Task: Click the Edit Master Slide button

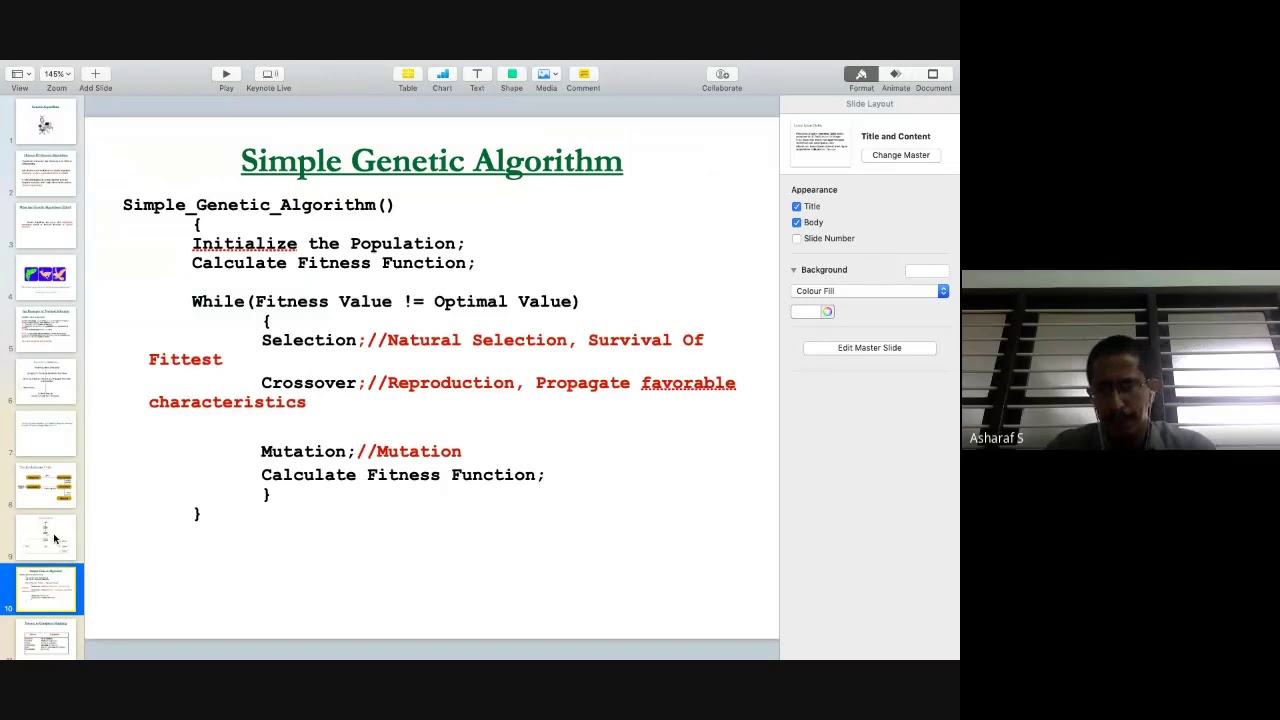Action: 870,348
